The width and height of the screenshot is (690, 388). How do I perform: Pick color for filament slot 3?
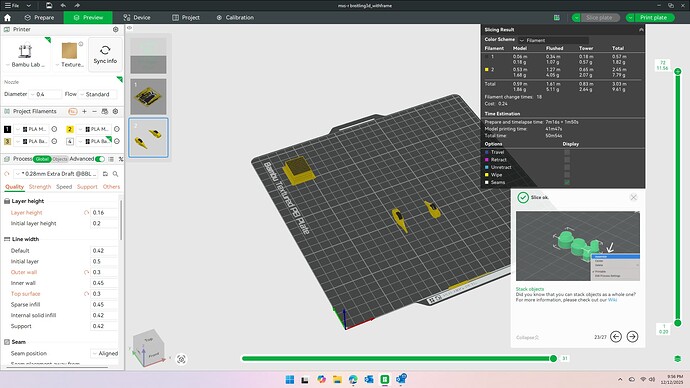click(7, 141)
